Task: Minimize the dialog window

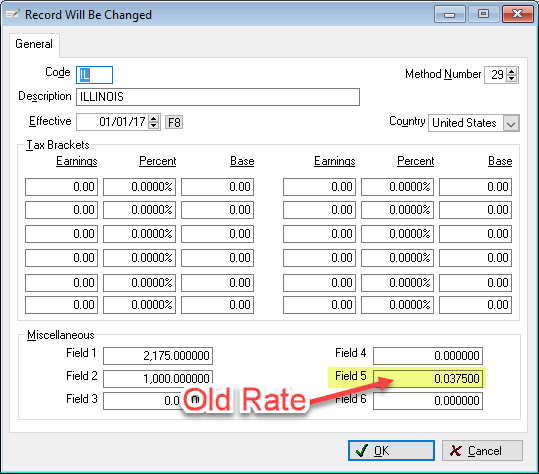Action: pos(450,14)
